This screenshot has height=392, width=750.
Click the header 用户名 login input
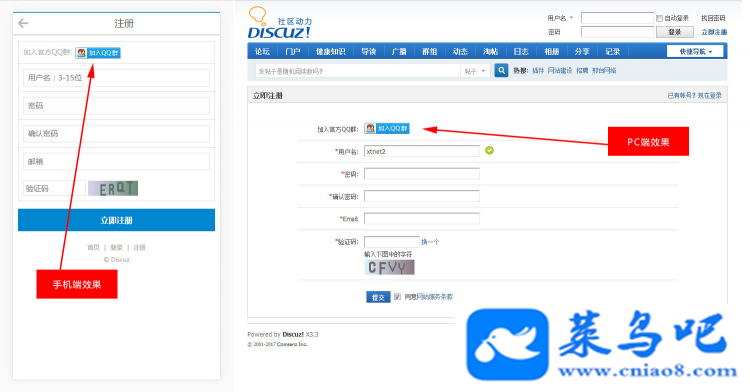pos(617,18)
